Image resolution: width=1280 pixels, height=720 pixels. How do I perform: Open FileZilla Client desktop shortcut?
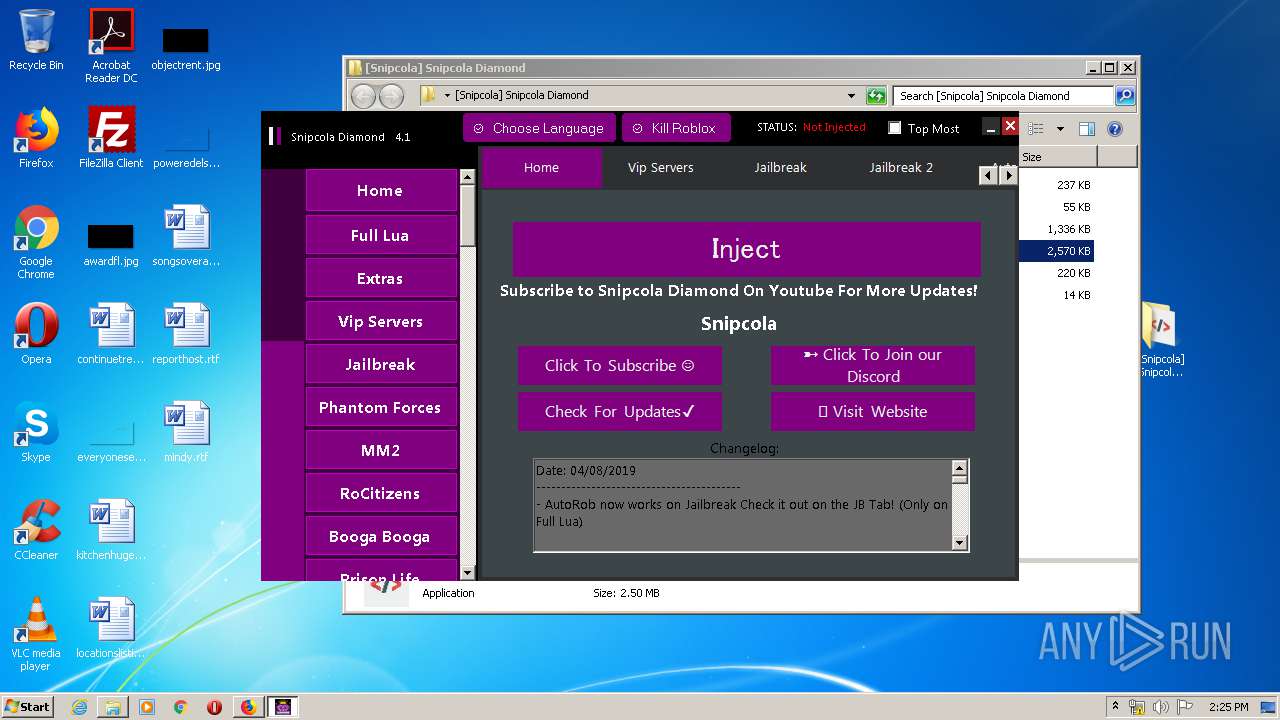click(111, 138)
